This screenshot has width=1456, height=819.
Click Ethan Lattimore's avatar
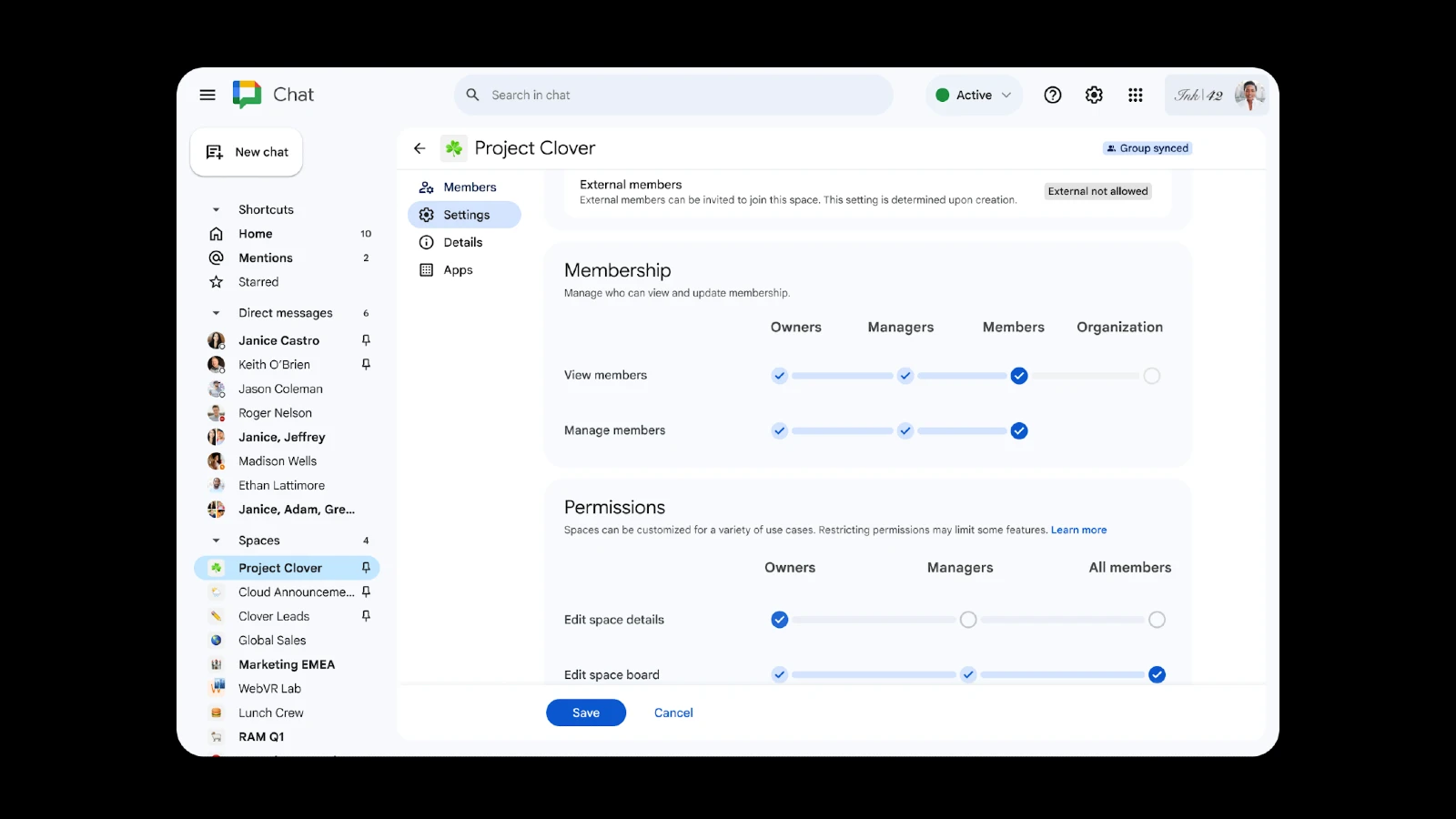pyautogui.click(x=217, y=485)
